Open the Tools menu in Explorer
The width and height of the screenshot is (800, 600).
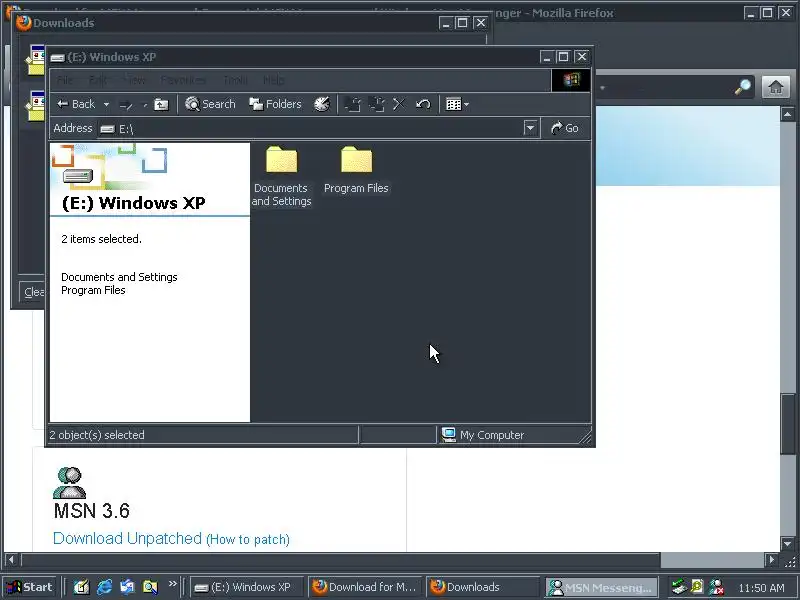[236, 80]
